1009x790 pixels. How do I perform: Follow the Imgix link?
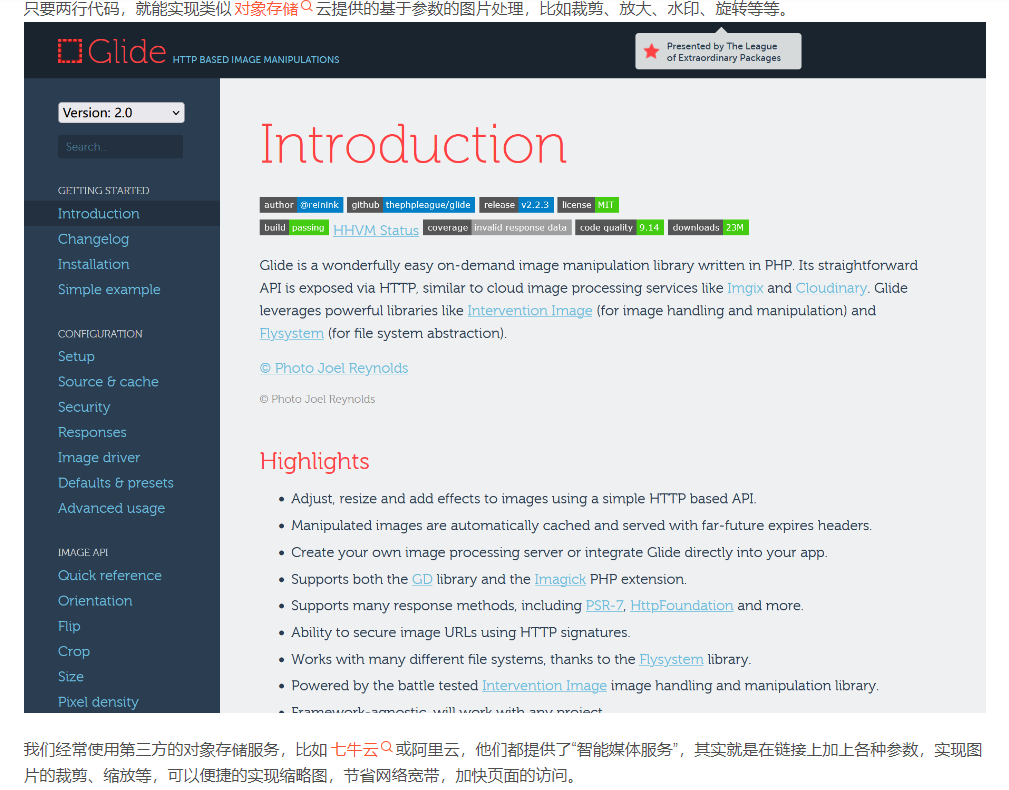[745, 288]
